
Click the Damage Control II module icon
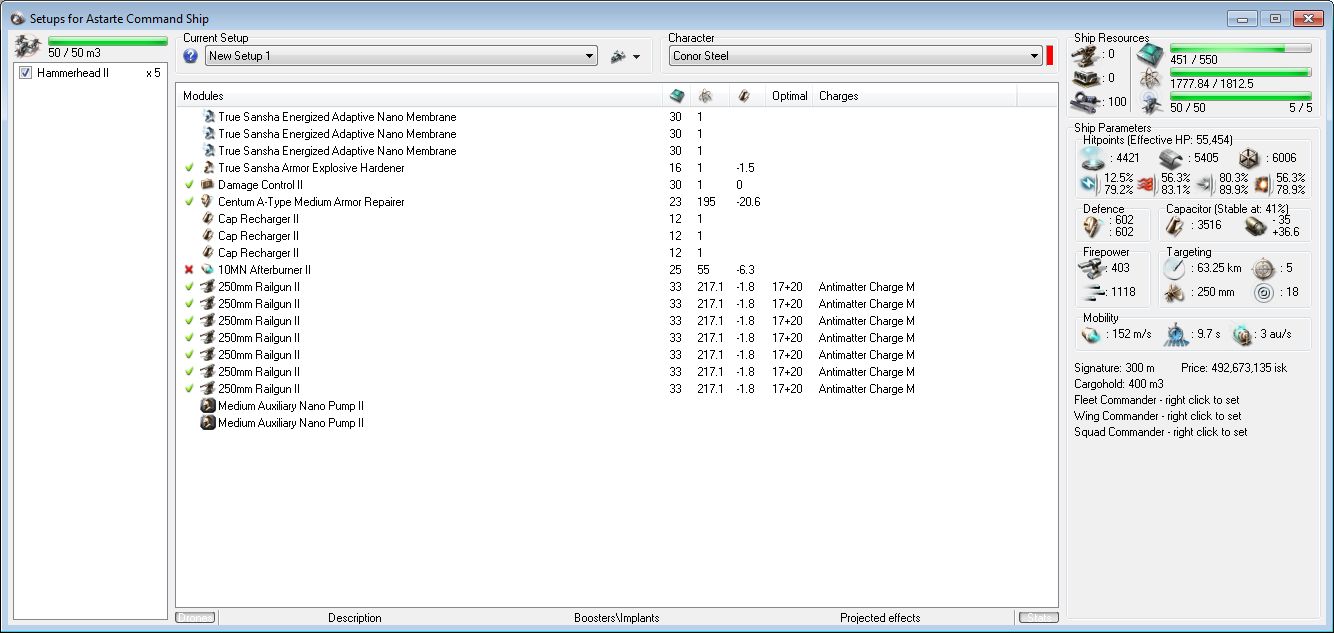pyautogui.click(x=208, y=185)
